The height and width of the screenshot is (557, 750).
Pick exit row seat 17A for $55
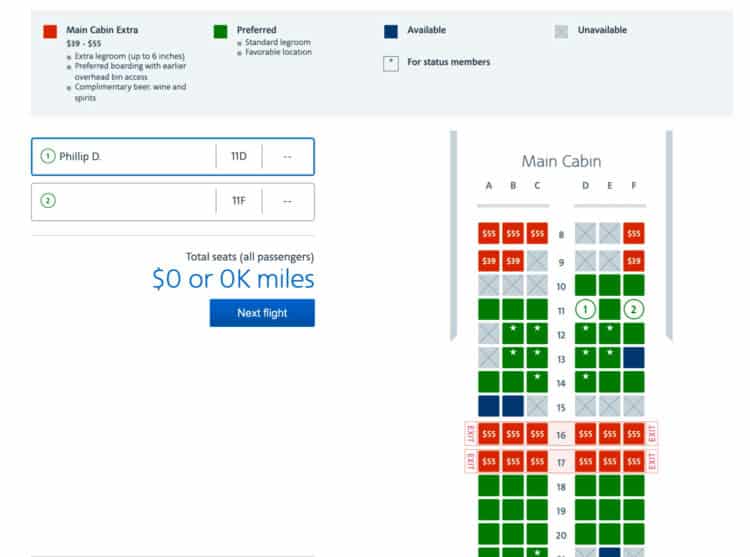[x=489, y=462]
